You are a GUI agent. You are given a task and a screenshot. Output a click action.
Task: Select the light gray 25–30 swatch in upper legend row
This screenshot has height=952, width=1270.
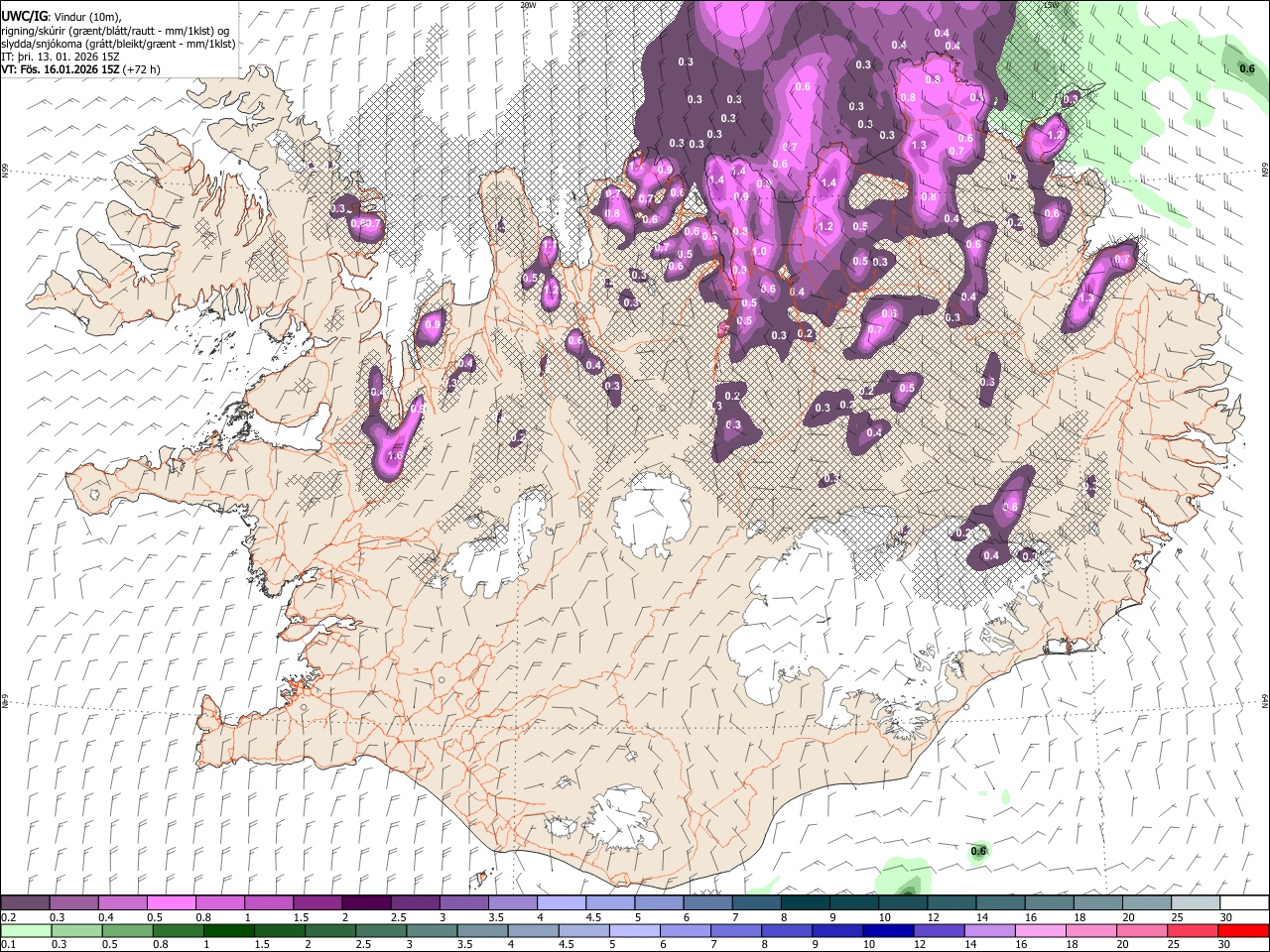1195,903
